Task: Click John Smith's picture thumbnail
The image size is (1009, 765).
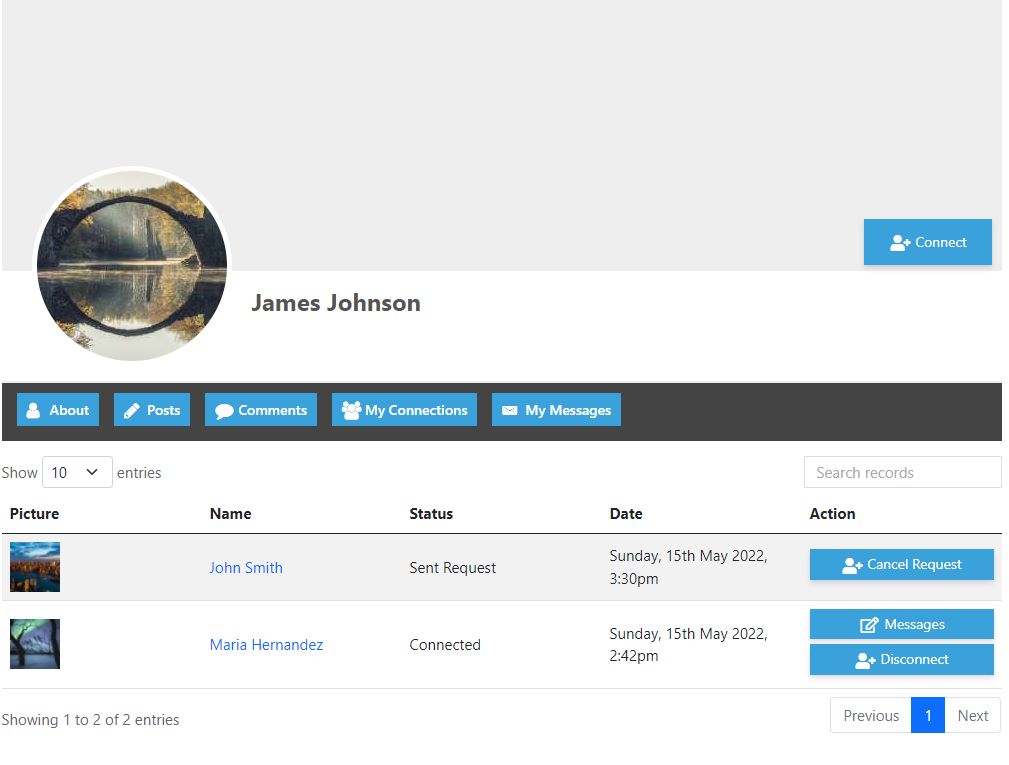Action: click(35, 567)
